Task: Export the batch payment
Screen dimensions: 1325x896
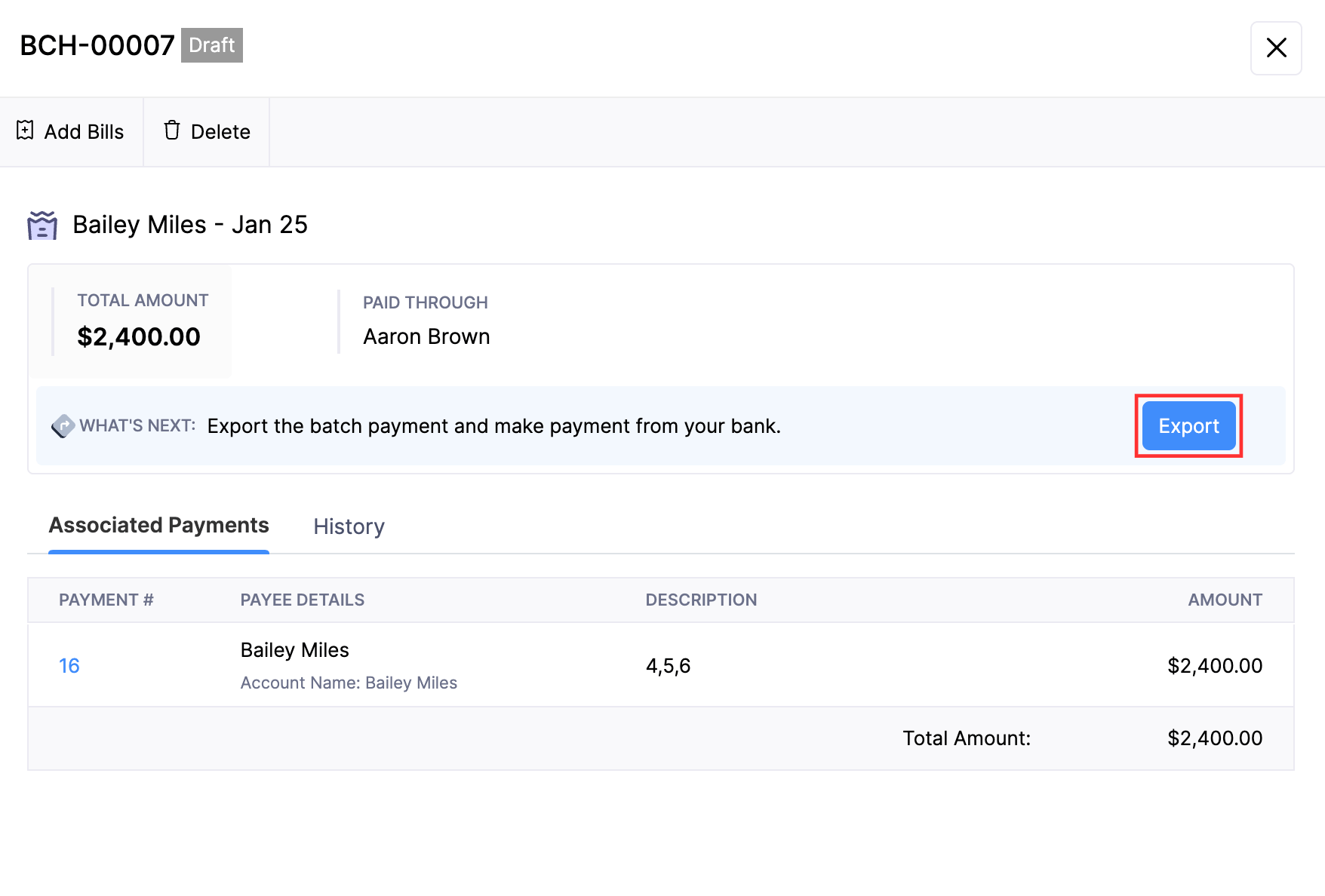Action: point(1188,426)
